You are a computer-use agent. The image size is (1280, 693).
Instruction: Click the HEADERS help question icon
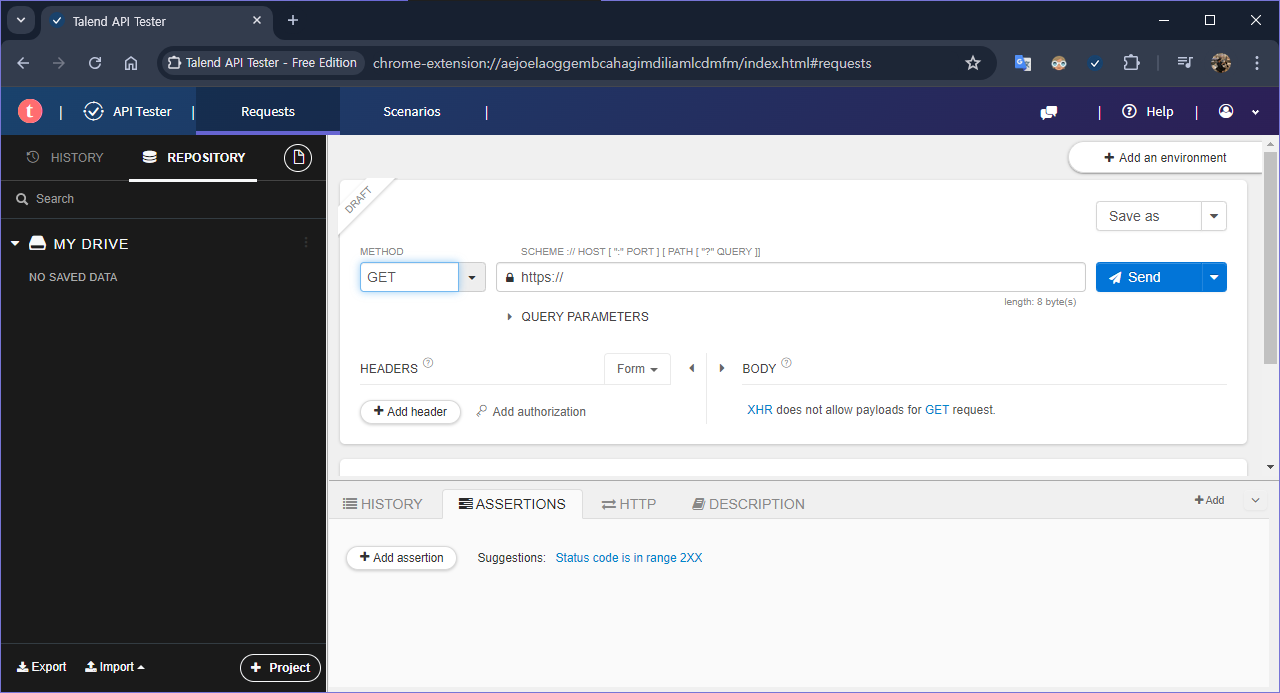pyautogui.click(x=428, y=363)
